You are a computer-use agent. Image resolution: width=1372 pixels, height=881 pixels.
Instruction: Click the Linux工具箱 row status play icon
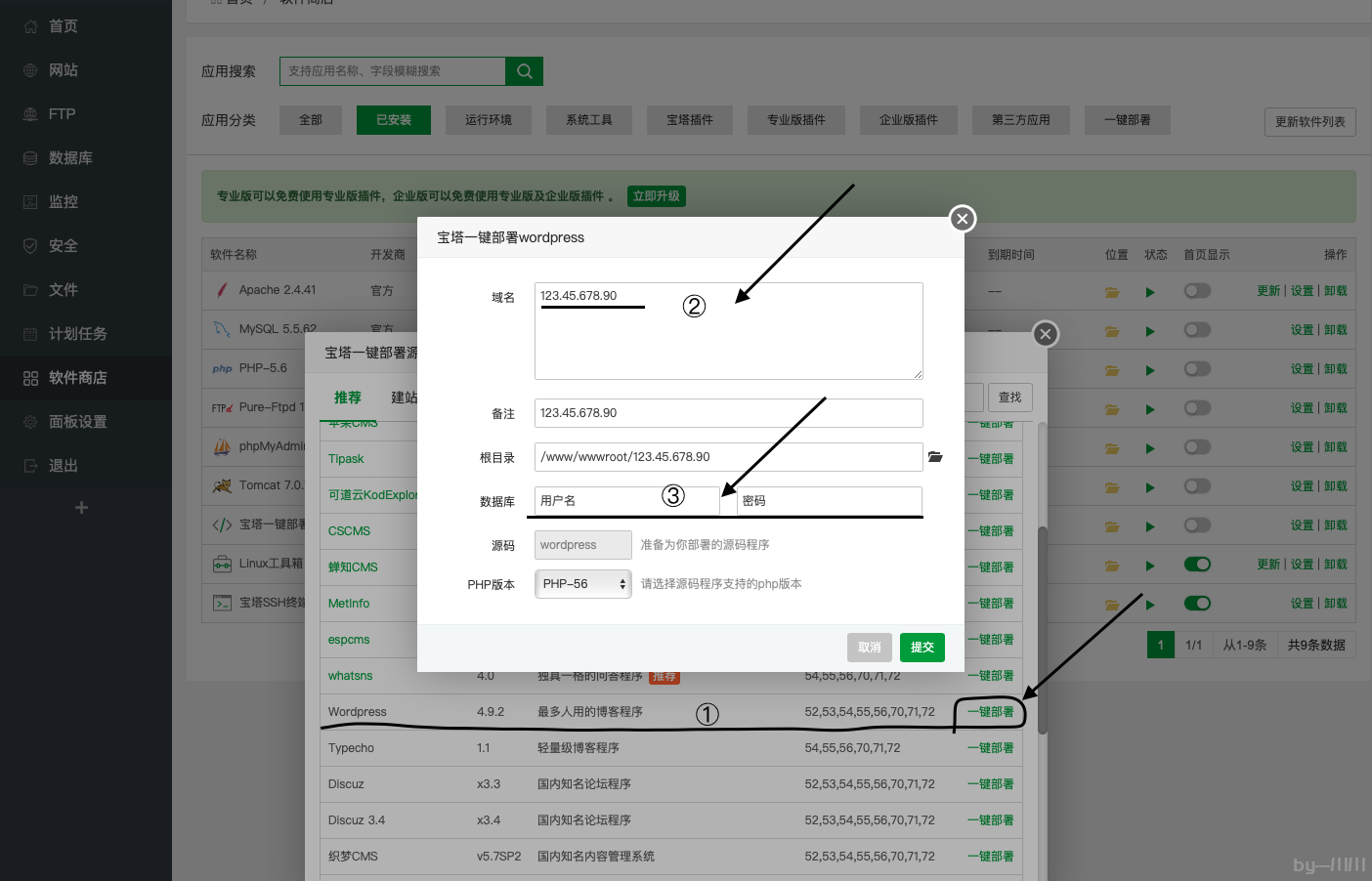coord(1150,566)
